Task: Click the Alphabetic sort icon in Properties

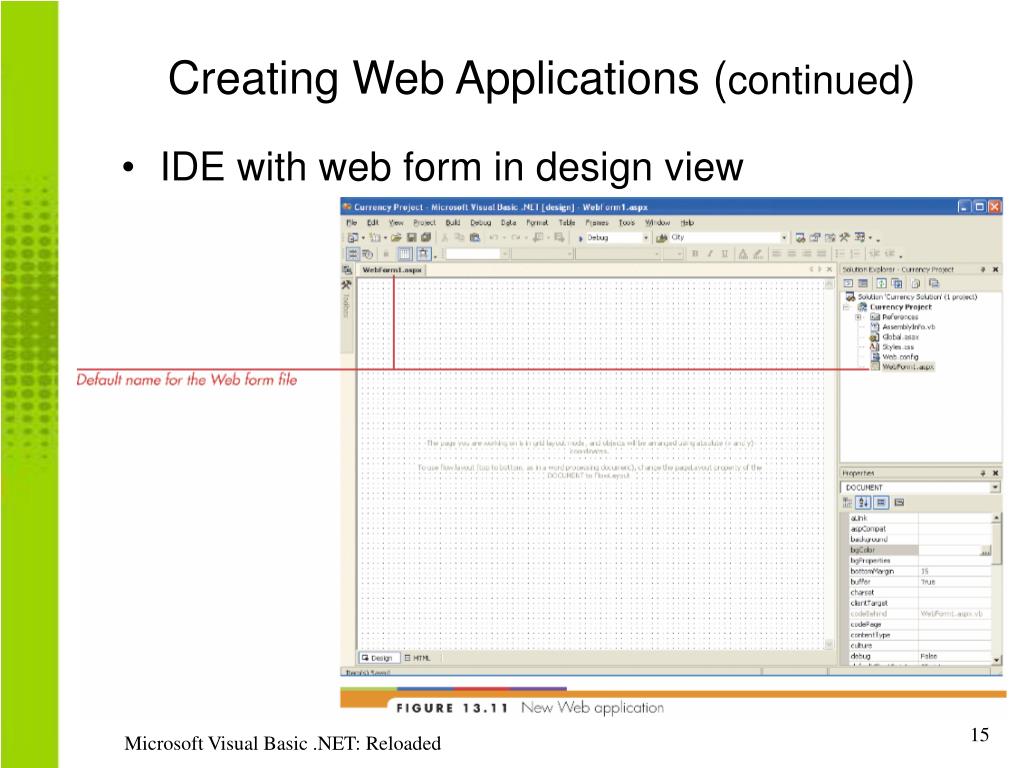Action: tap(863, 502)
